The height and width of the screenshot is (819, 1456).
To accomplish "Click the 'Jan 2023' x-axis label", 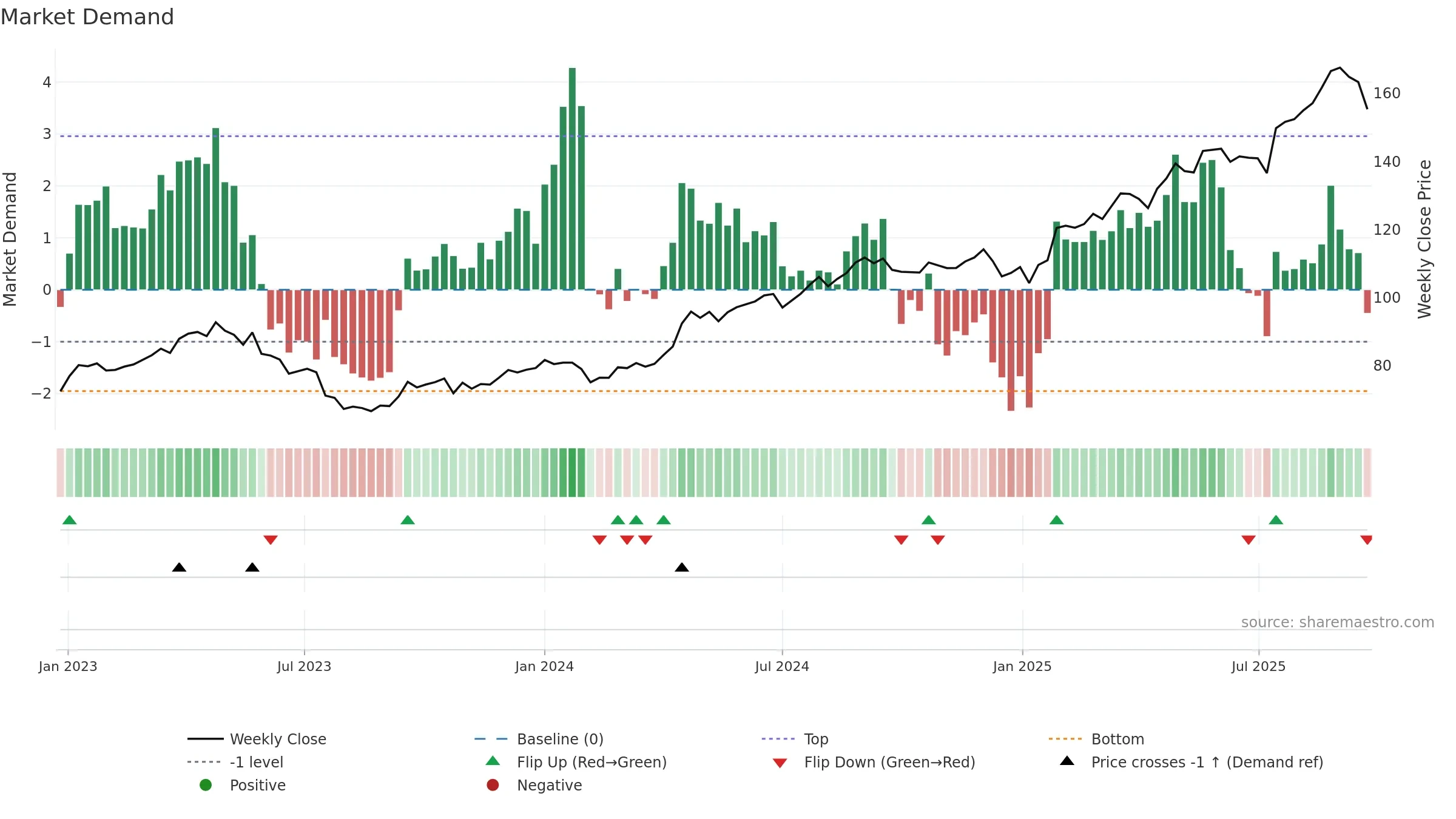I will click(x=68, y=666).
